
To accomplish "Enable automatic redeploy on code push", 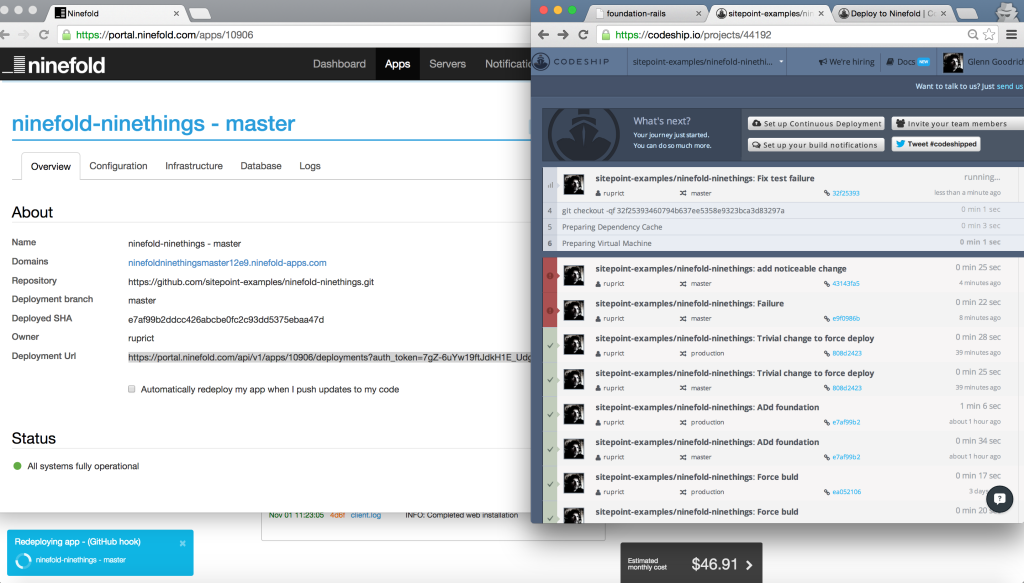I will [x=131, y=389].
